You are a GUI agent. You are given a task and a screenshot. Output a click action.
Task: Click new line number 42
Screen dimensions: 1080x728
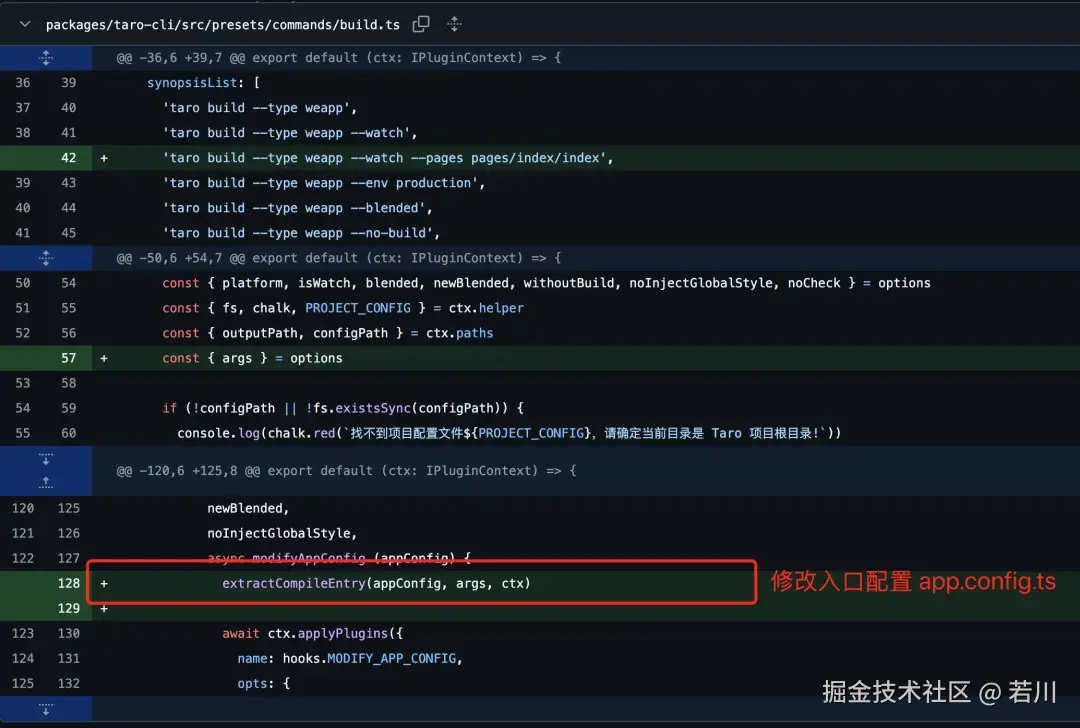pyautogui.click(x=69, y=158)
